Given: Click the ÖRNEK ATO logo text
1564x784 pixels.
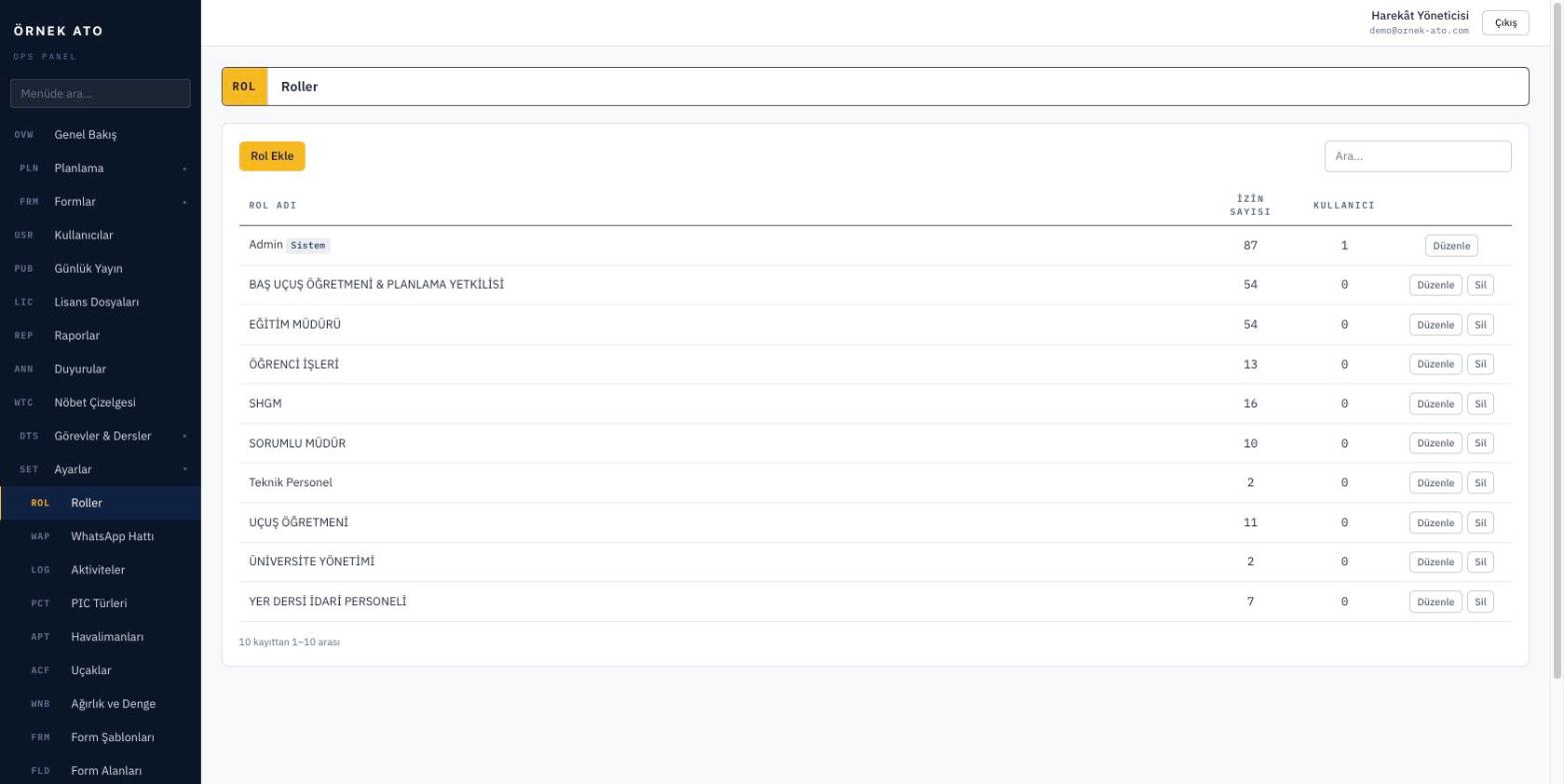Looking at the screenshot, I should [x=58, y=31].
